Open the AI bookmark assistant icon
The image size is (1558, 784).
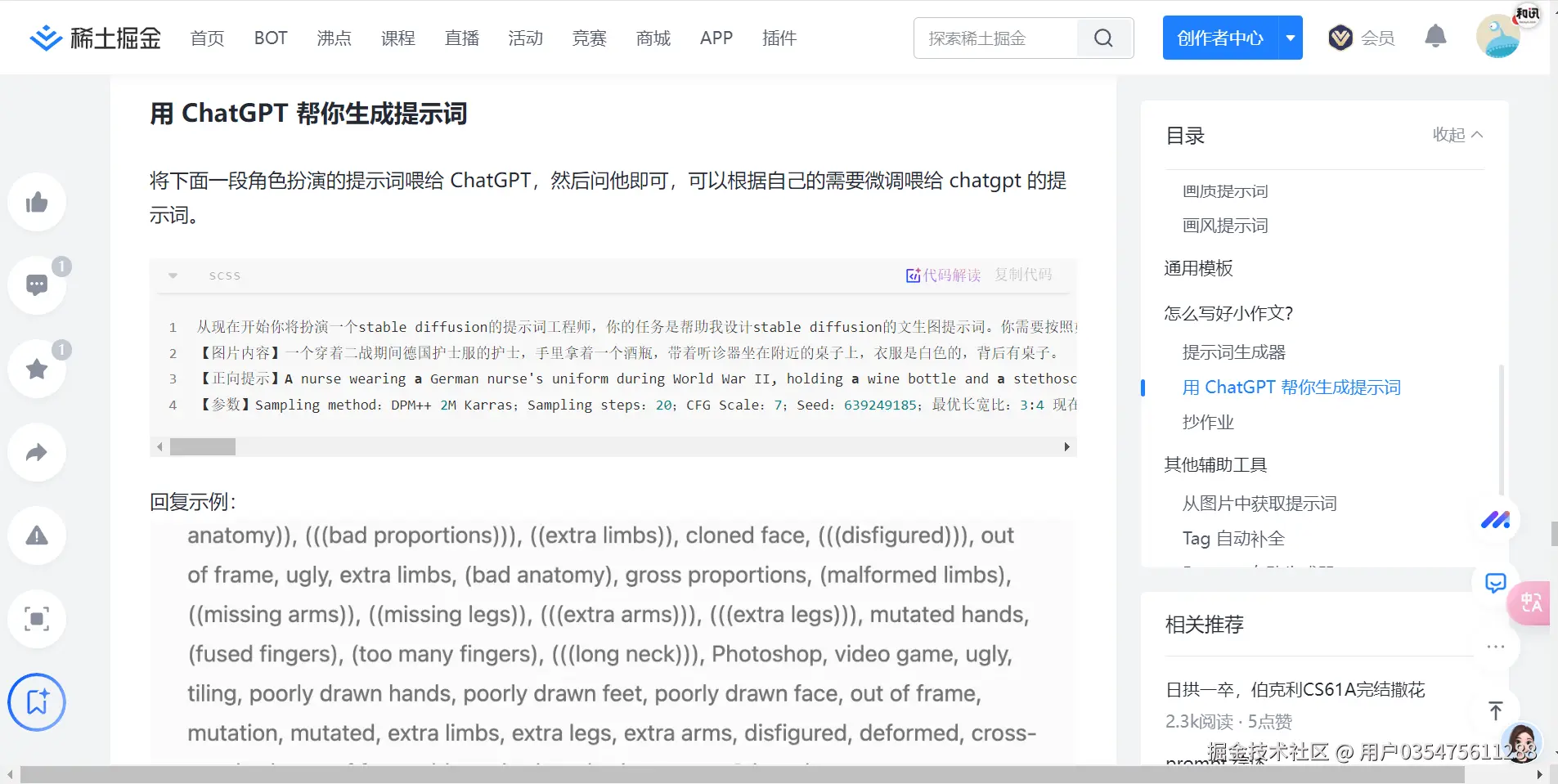point(37,702)
